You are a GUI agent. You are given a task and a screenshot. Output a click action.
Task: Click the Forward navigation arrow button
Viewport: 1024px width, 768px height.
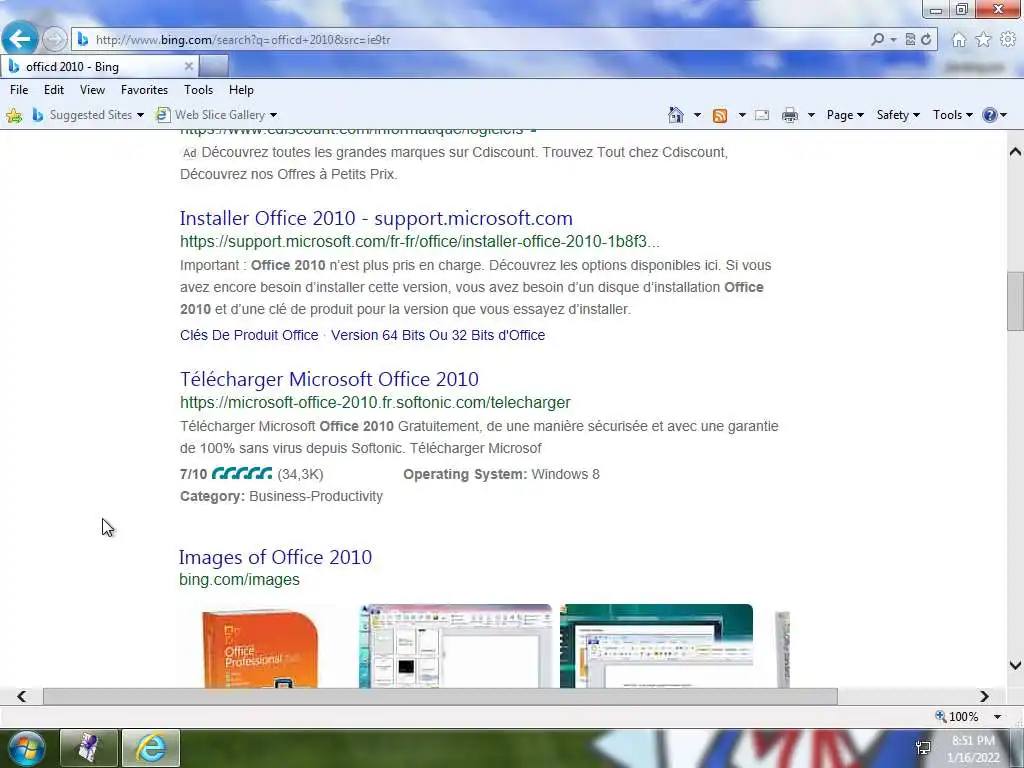point(55,39)
